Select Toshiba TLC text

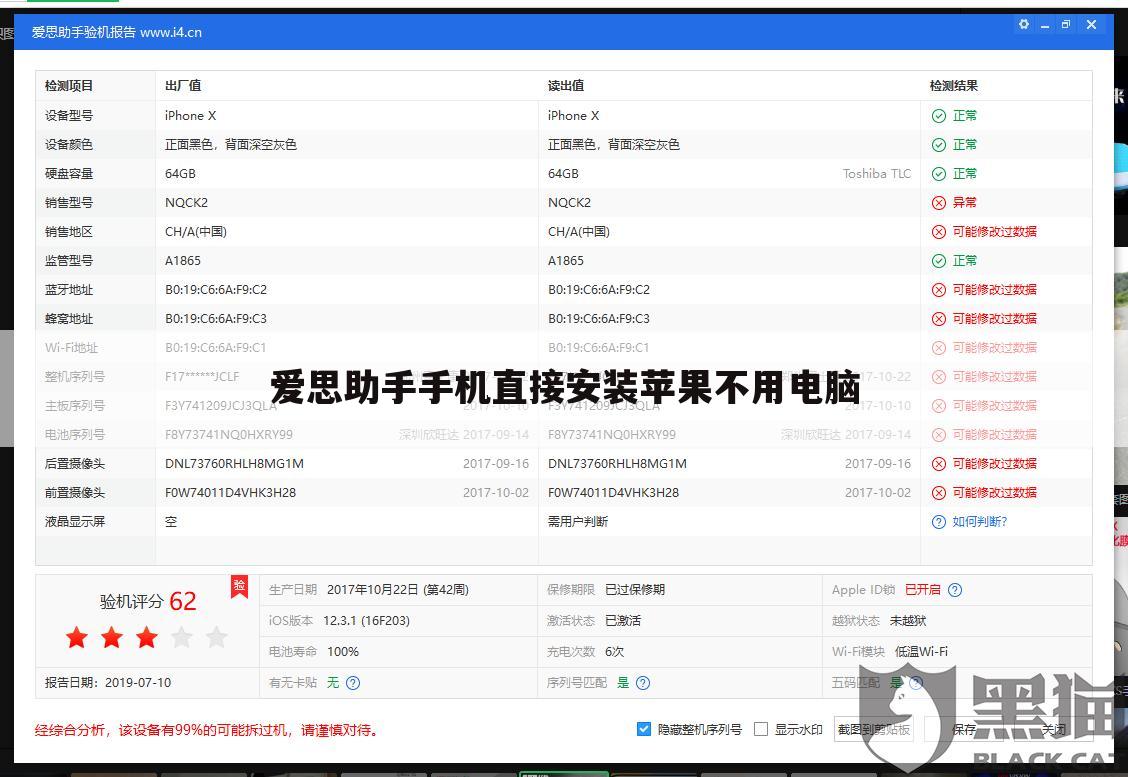(876, 173)
